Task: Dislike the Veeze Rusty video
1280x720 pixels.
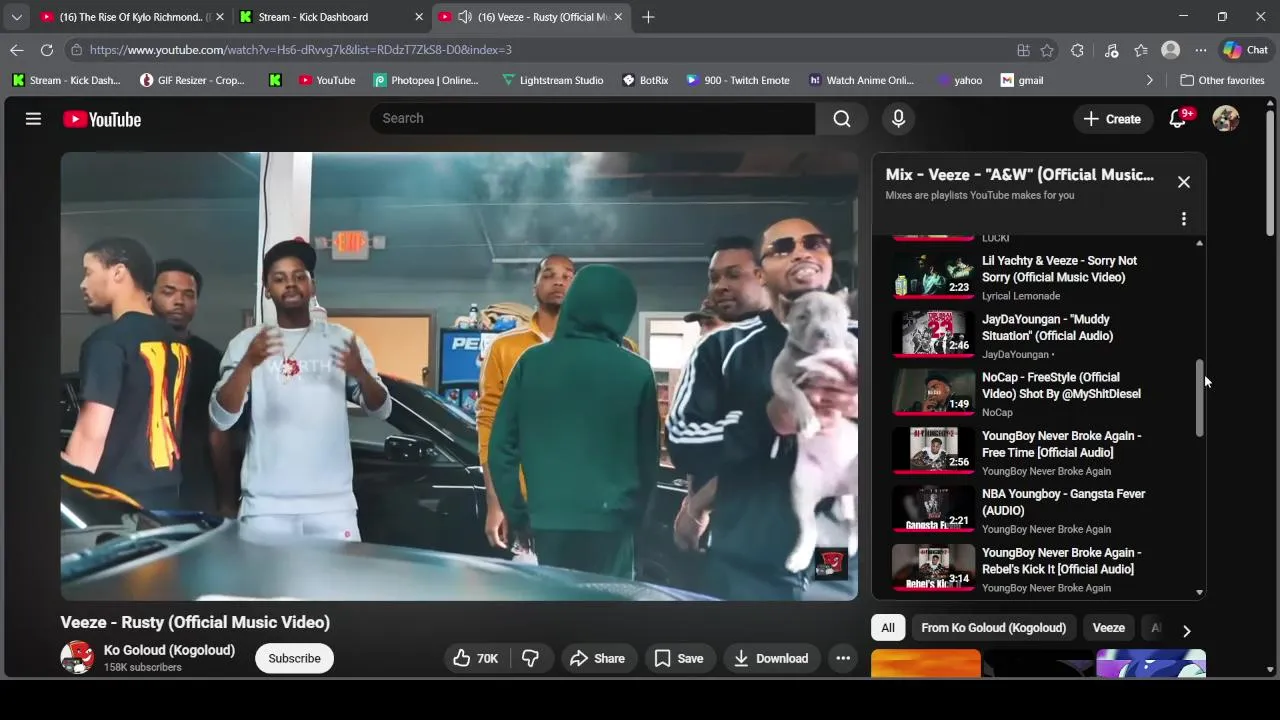Action: pyautogui.click(x=531, y=658)
